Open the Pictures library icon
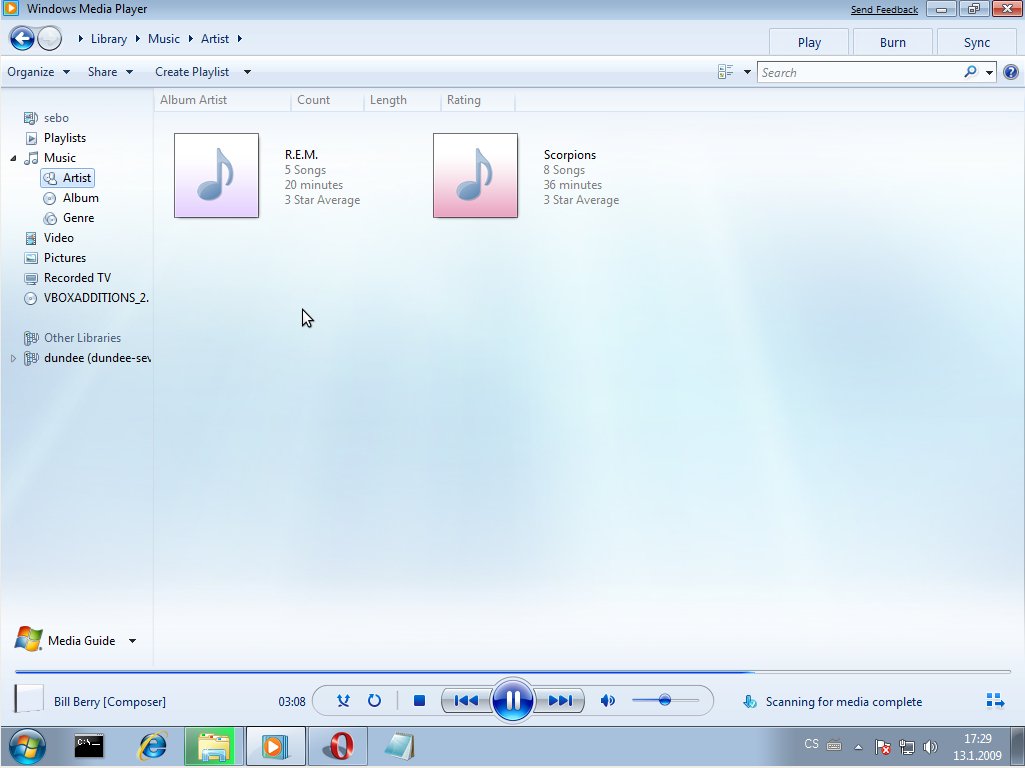Screen dimensions: 1025x768 tap(31, 258)
